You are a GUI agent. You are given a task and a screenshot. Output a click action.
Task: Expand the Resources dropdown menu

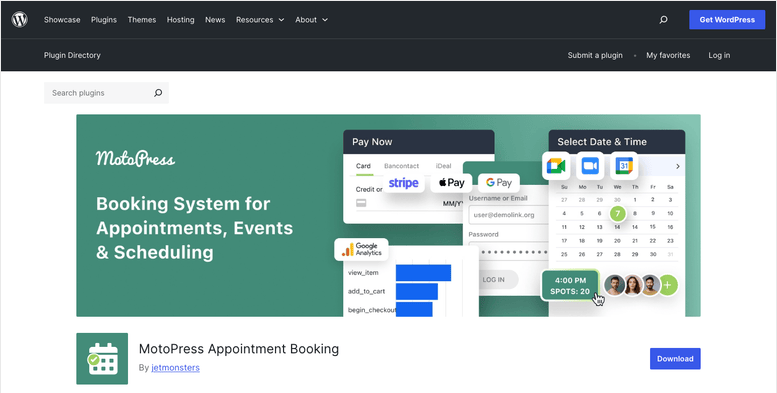click(x=260, y=20)
